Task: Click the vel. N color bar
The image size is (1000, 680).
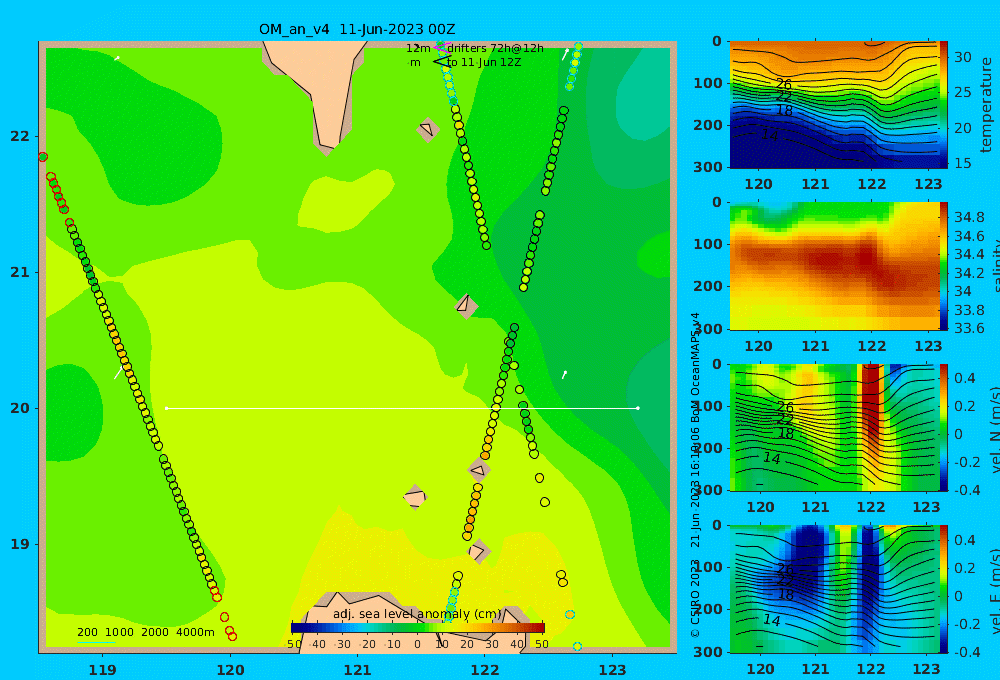Action: 943,427
